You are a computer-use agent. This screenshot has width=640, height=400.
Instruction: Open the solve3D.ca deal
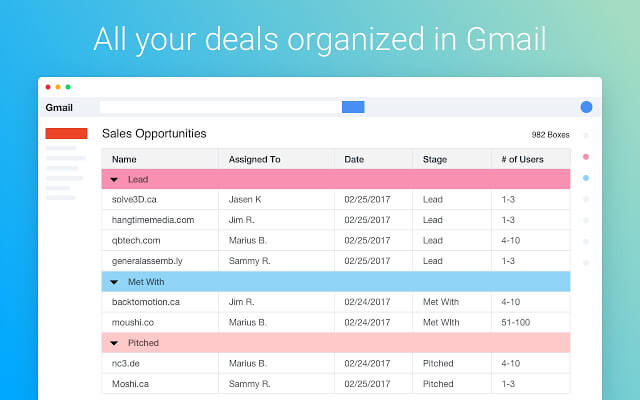tap(135, 200)
